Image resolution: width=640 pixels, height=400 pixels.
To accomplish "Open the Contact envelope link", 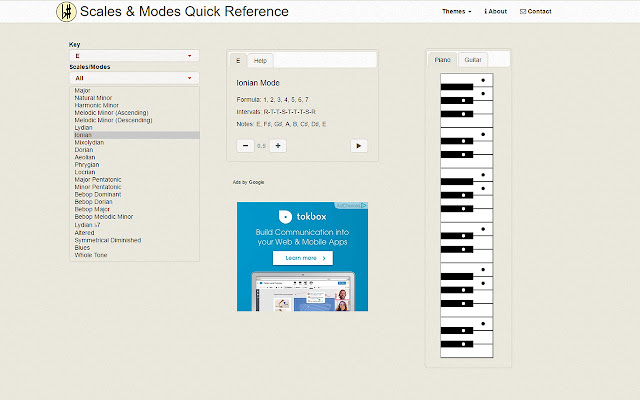I will coord(536,11).
